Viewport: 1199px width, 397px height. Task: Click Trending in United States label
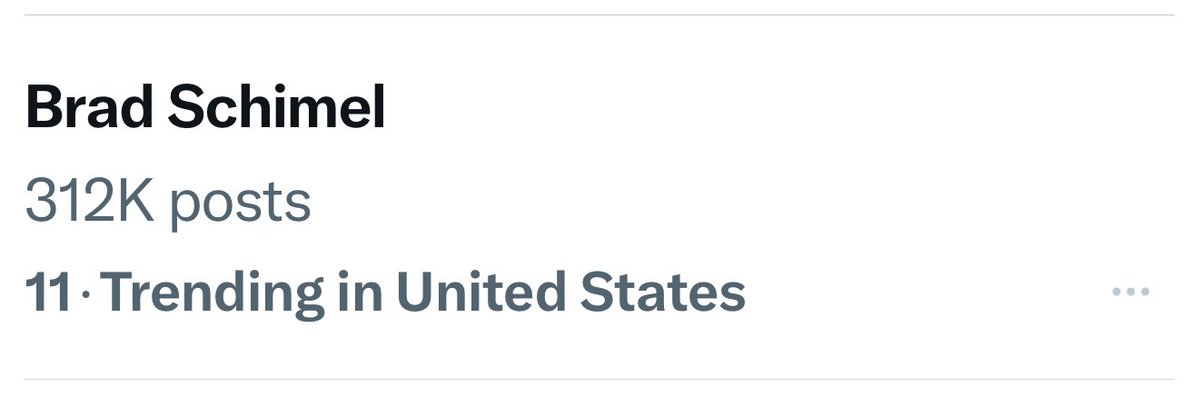point(423,294)
